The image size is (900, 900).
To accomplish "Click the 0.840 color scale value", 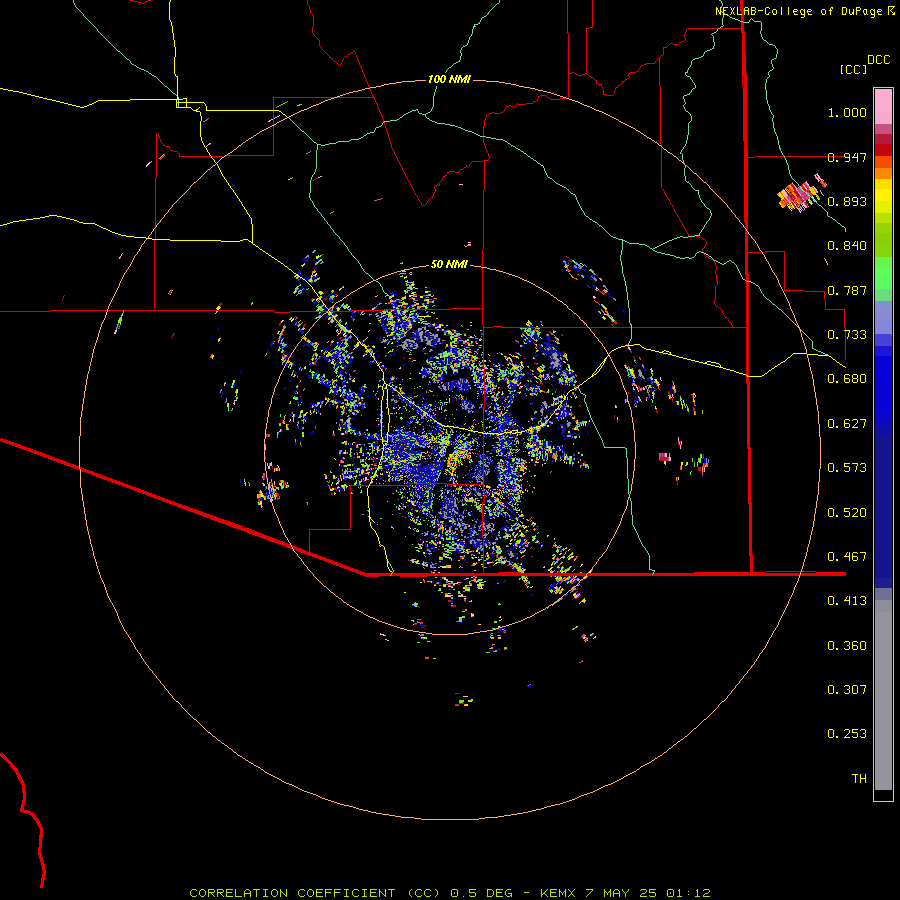I will coord(847,246).
